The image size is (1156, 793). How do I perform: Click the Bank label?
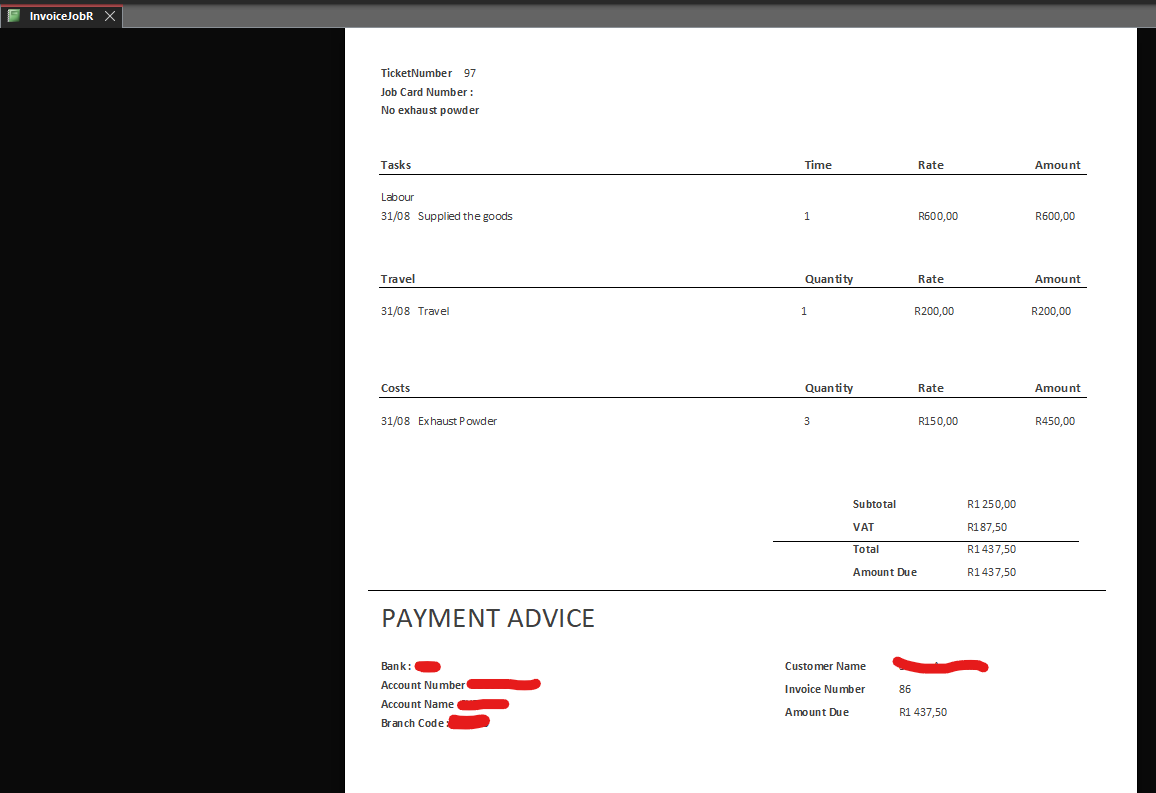[x=396, y=666]
